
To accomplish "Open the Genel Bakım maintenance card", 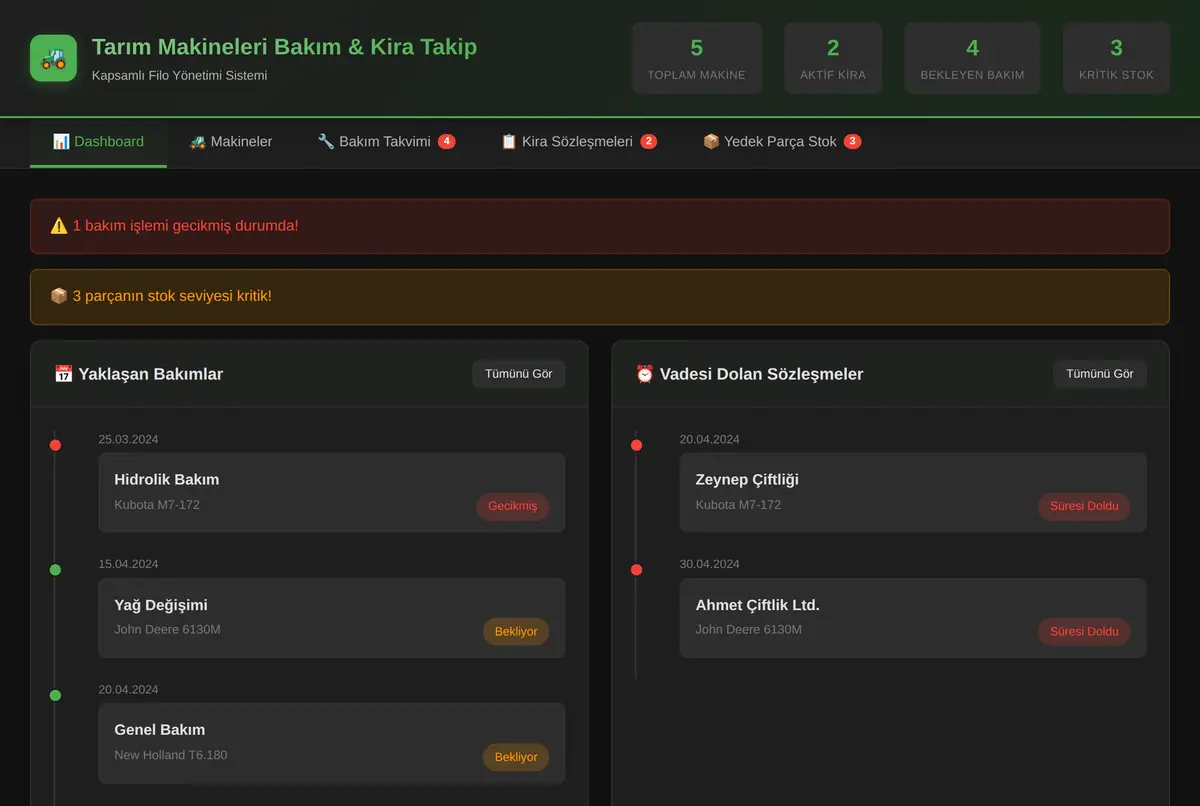I will click(x=332, y=743).
